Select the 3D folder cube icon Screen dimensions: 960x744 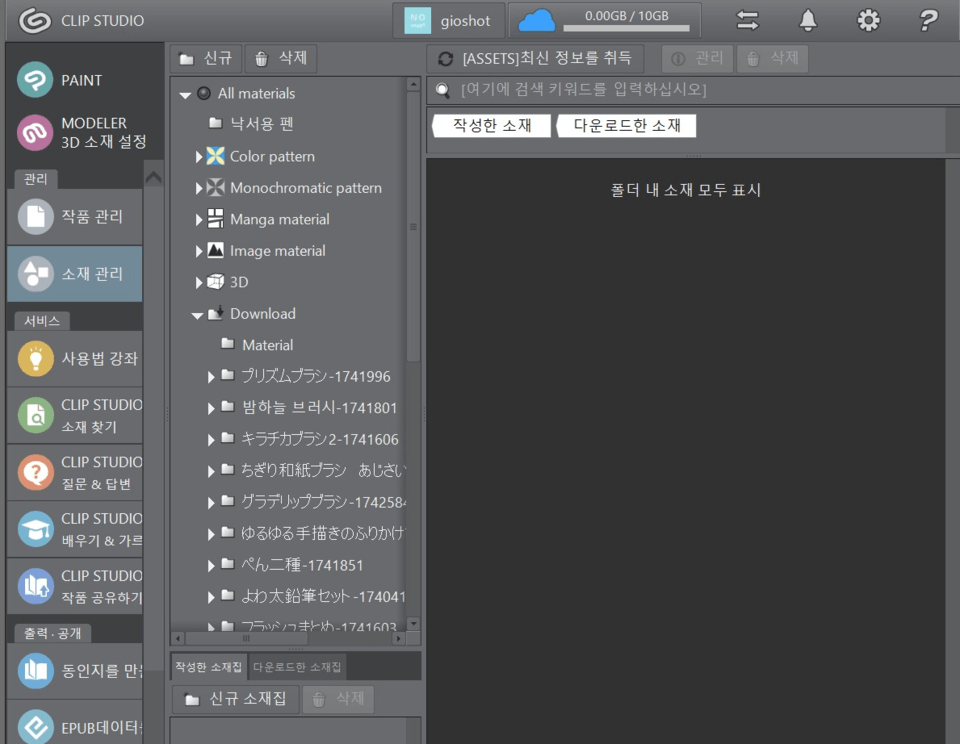click(215, 282)
